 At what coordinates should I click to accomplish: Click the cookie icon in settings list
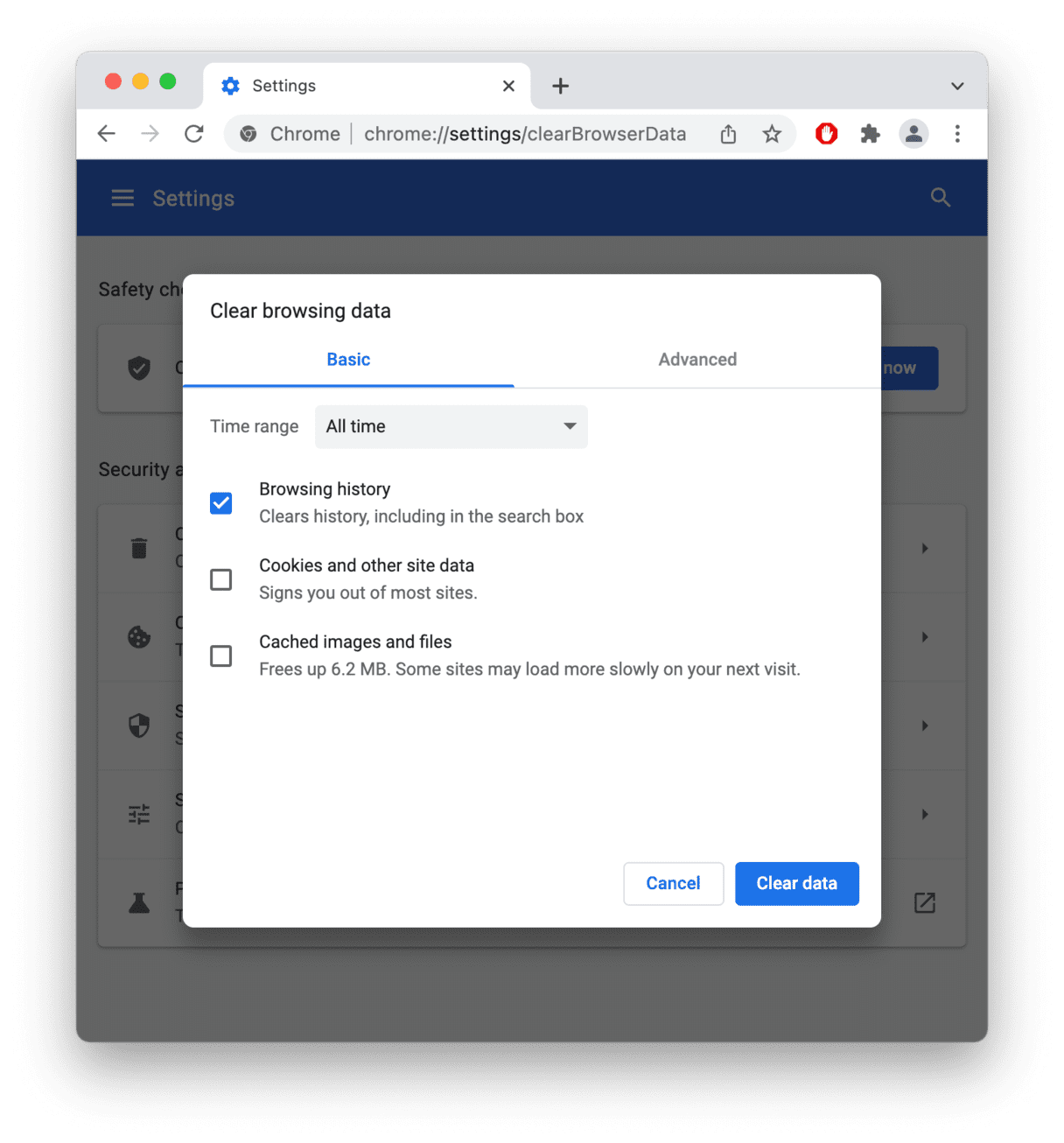[139, 637]
